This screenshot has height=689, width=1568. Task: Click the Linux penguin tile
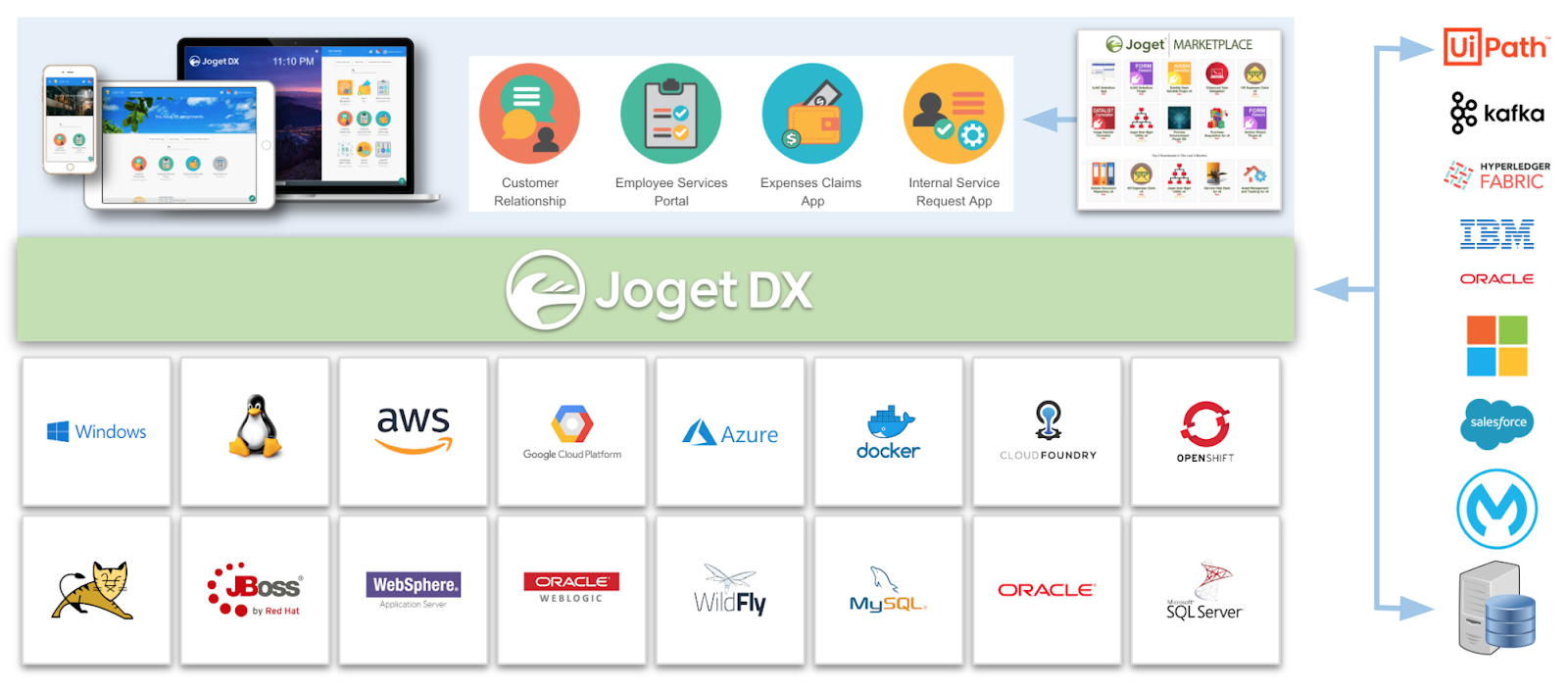pos(255,431)
